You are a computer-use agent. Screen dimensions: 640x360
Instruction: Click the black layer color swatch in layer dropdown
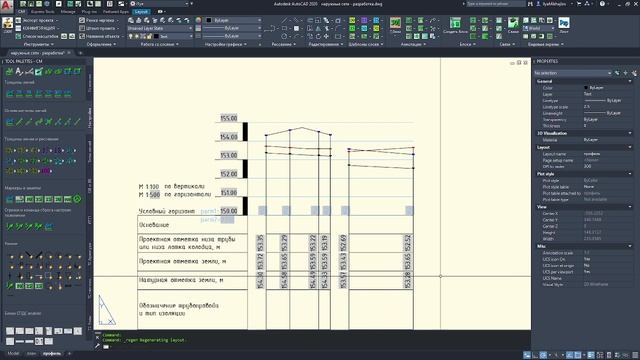(156, 36)
